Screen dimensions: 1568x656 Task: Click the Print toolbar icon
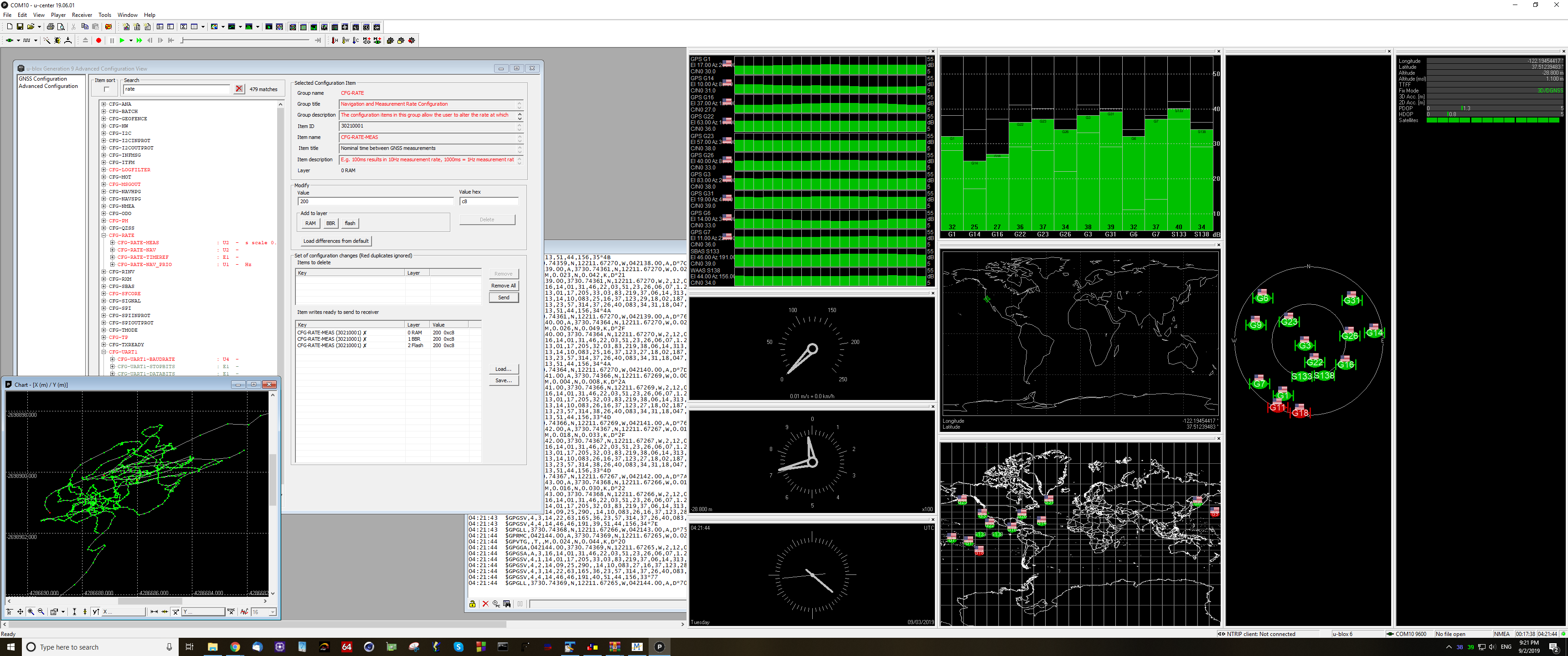(x=51, y=27)
